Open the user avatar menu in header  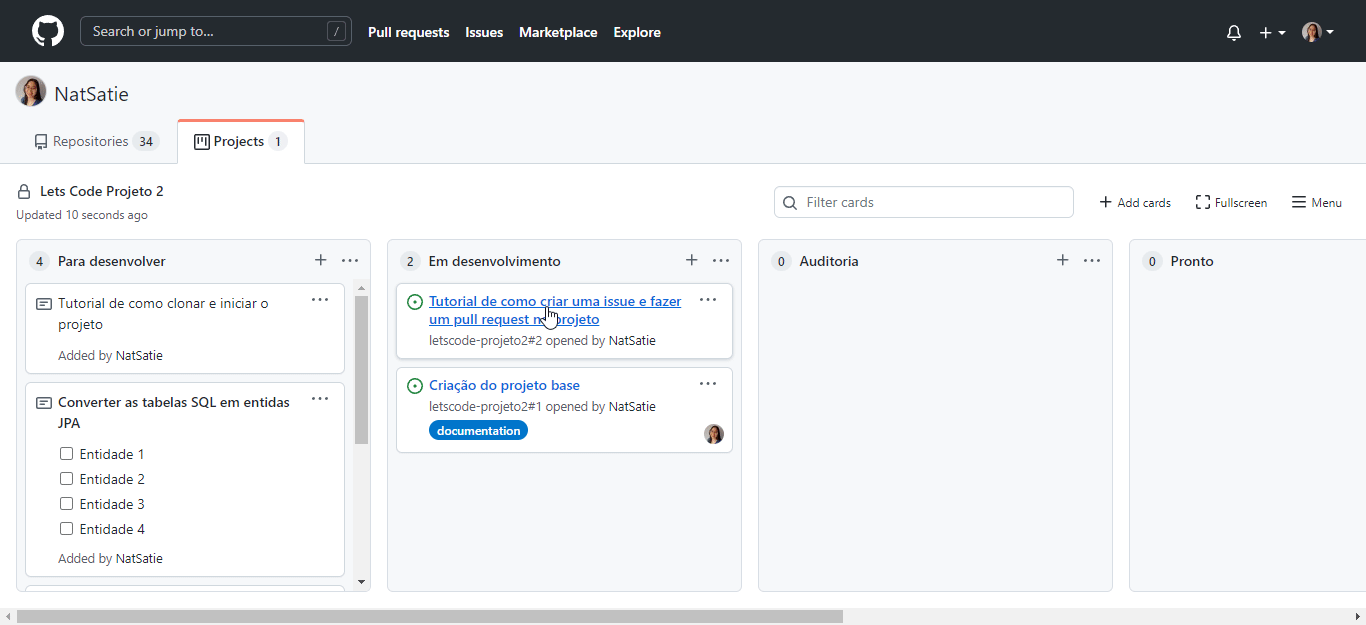click(x=1317, y=32)
